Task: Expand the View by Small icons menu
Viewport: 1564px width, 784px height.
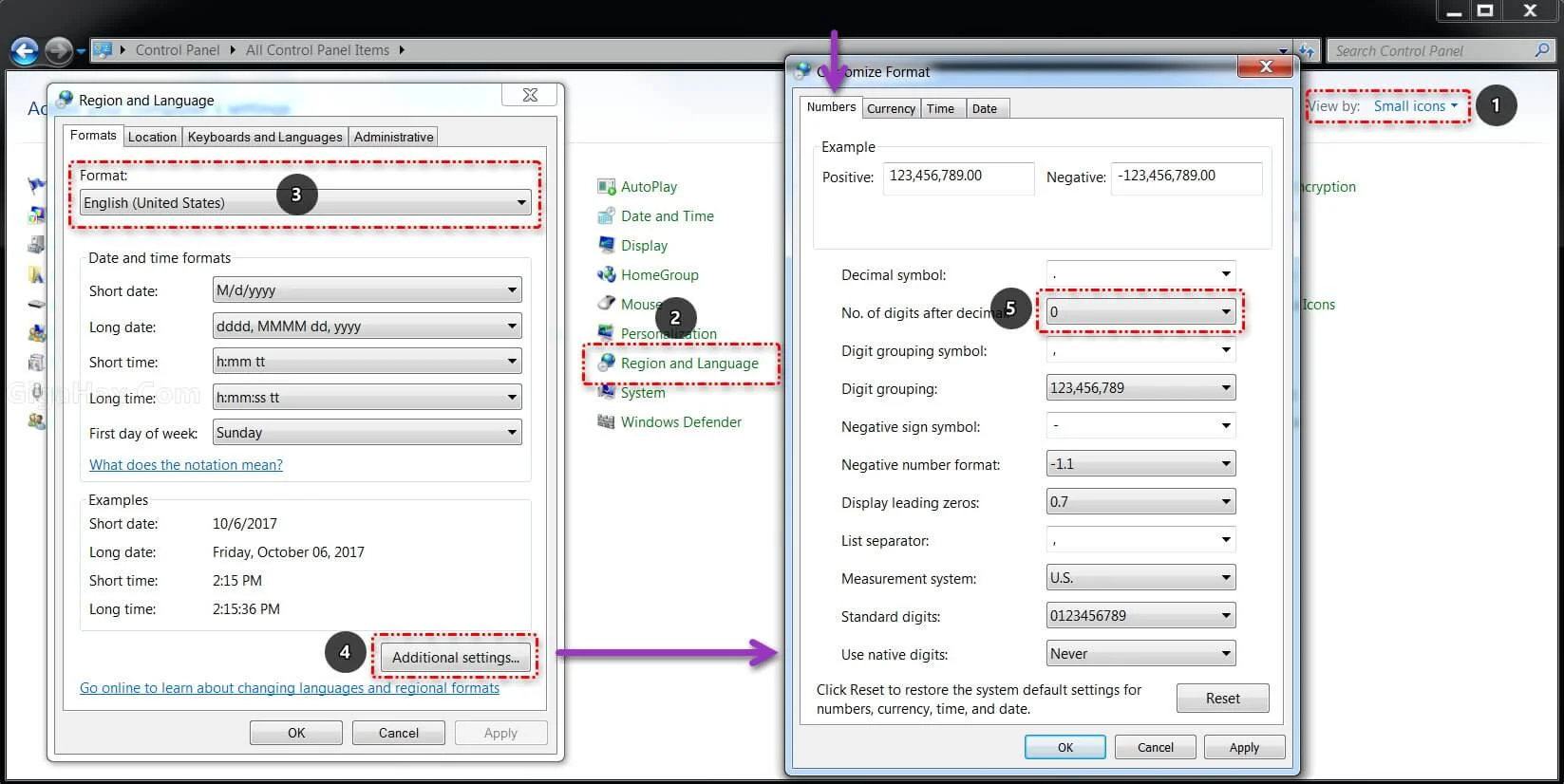Action: 1414,106
